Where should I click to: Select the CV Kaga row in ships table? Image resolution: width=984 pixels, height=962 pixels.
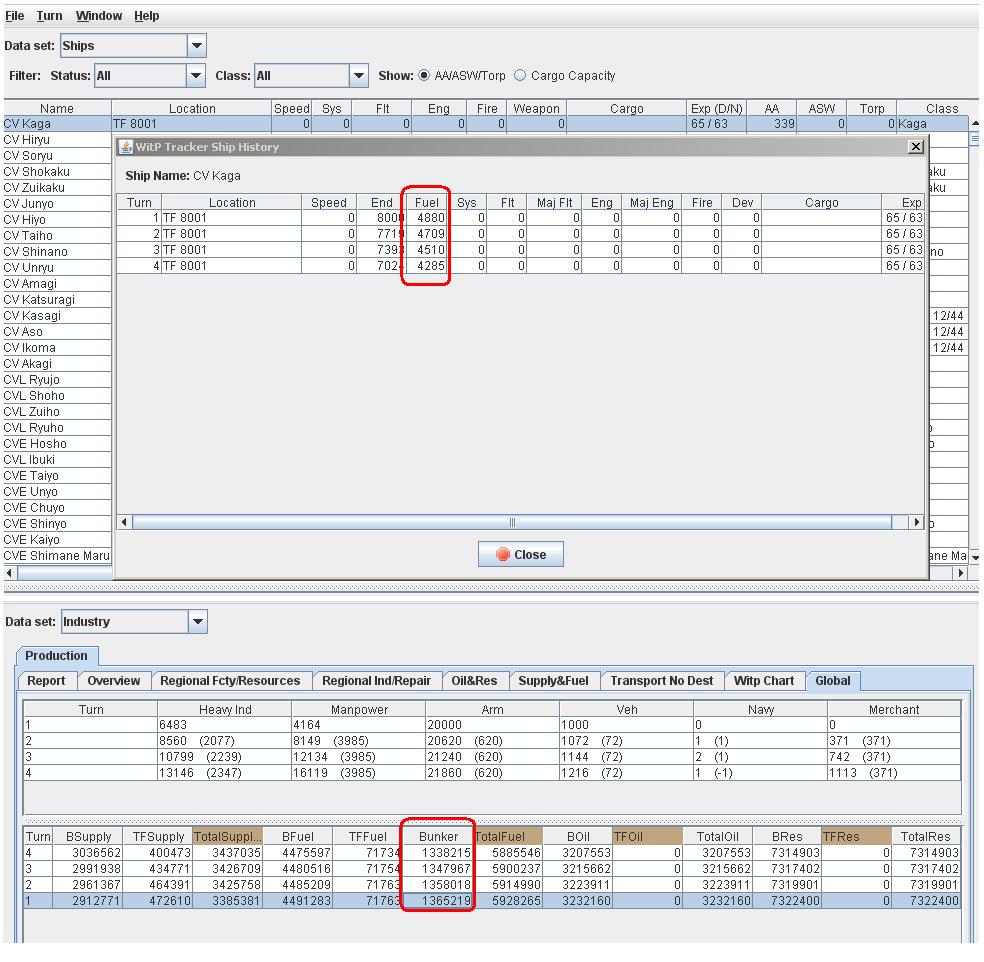[487, 124]
